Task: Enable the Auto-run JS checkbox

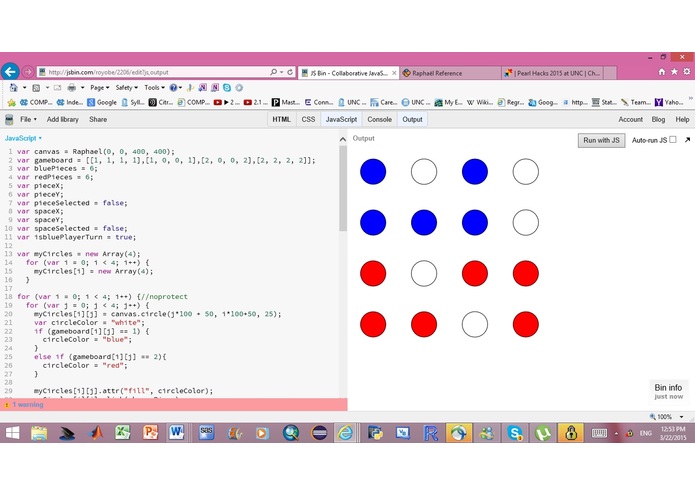Action: [673, 140]
